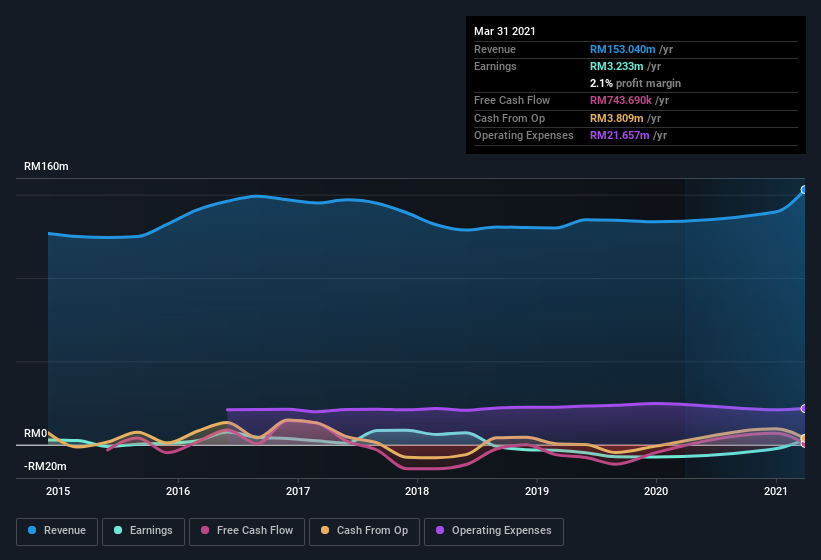Click the RM153.040m revenue value in tooltip
This screenshot has height=560, width=821.
(622, 49)
